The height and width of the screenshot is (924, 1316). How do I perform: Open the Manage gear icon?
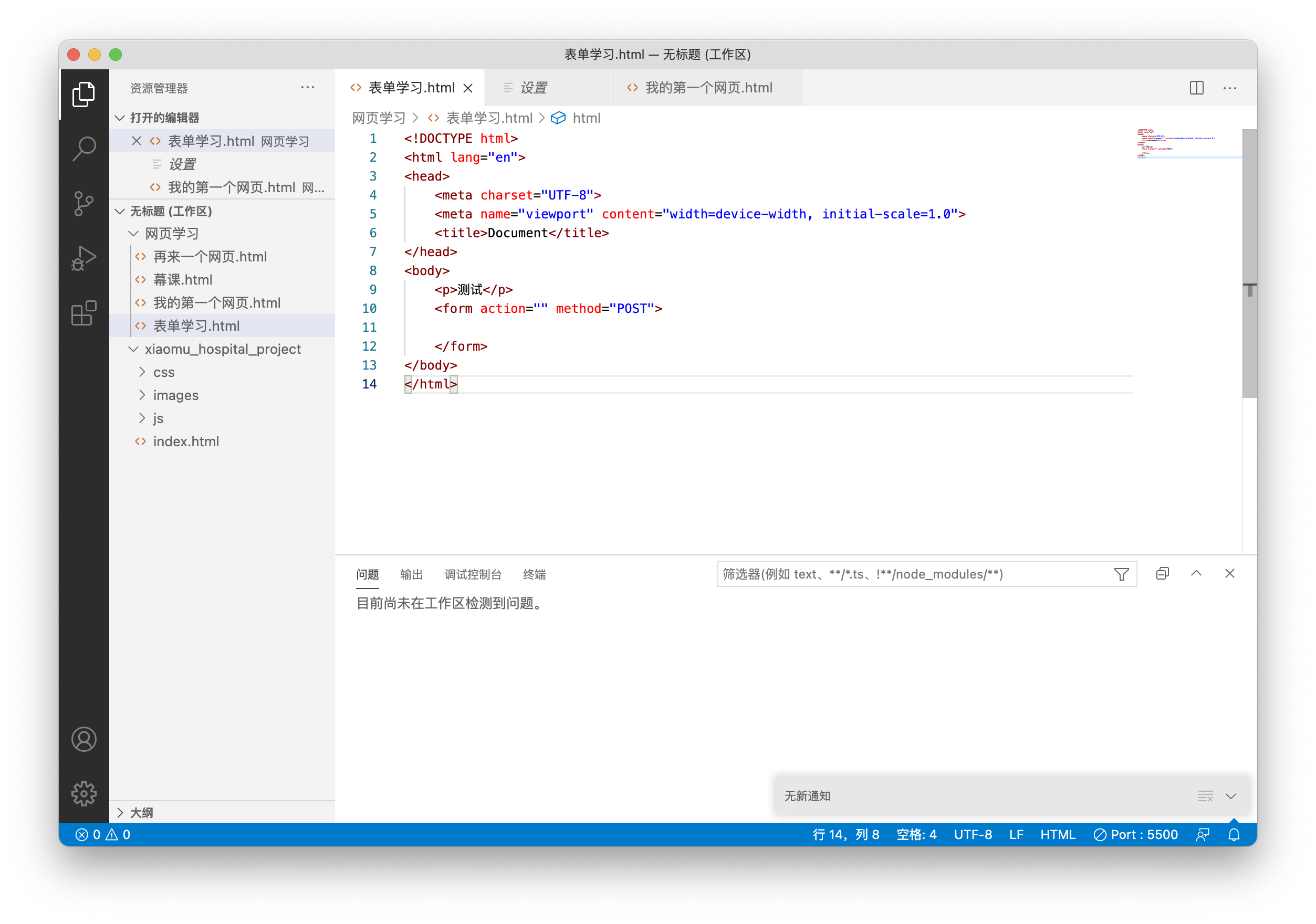83,793
